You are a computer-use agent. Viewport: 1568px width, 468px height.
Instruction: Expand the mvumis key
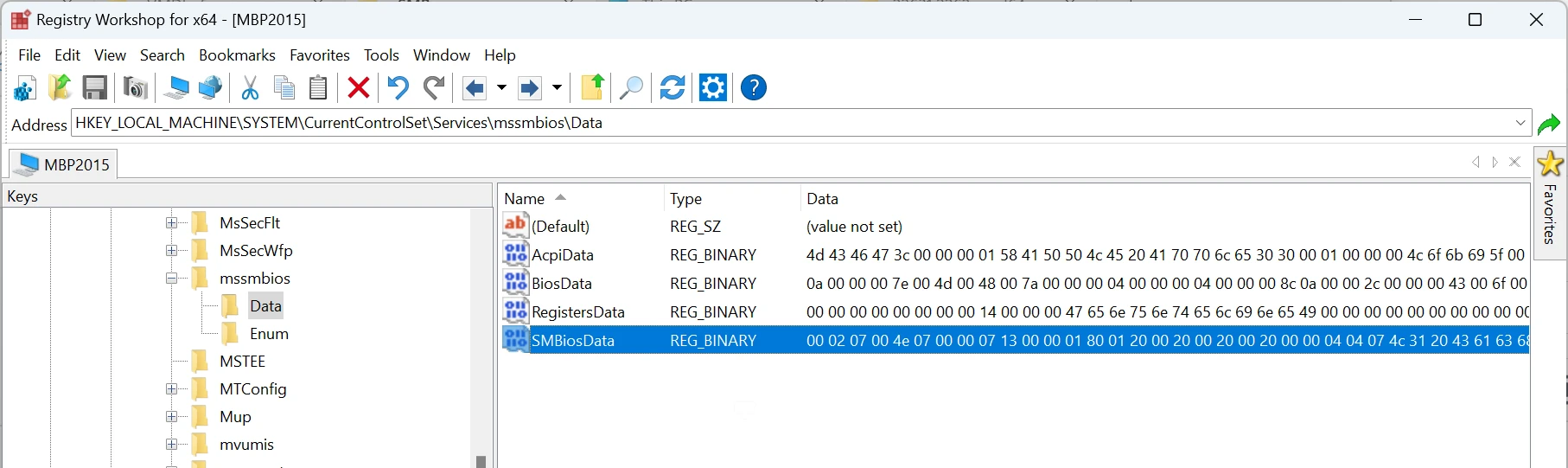tap(172, 445)
